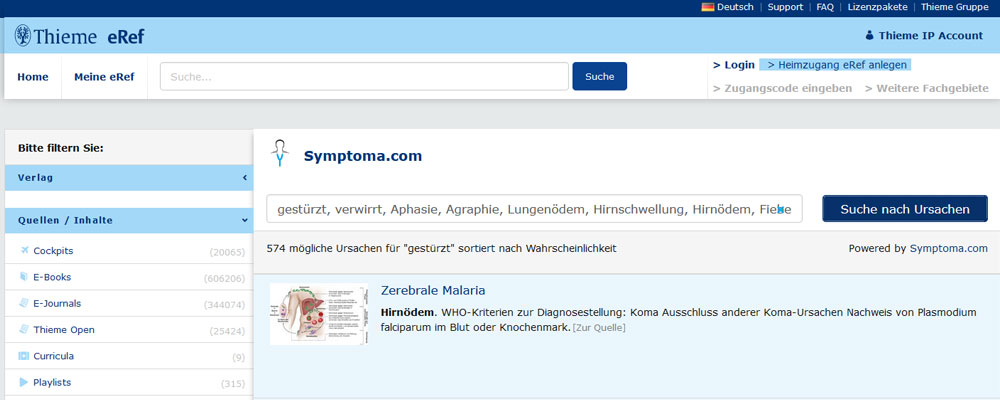Filter by E-Journals (344074)
The width and height of the screenshot is (1000, 400).
129,303
